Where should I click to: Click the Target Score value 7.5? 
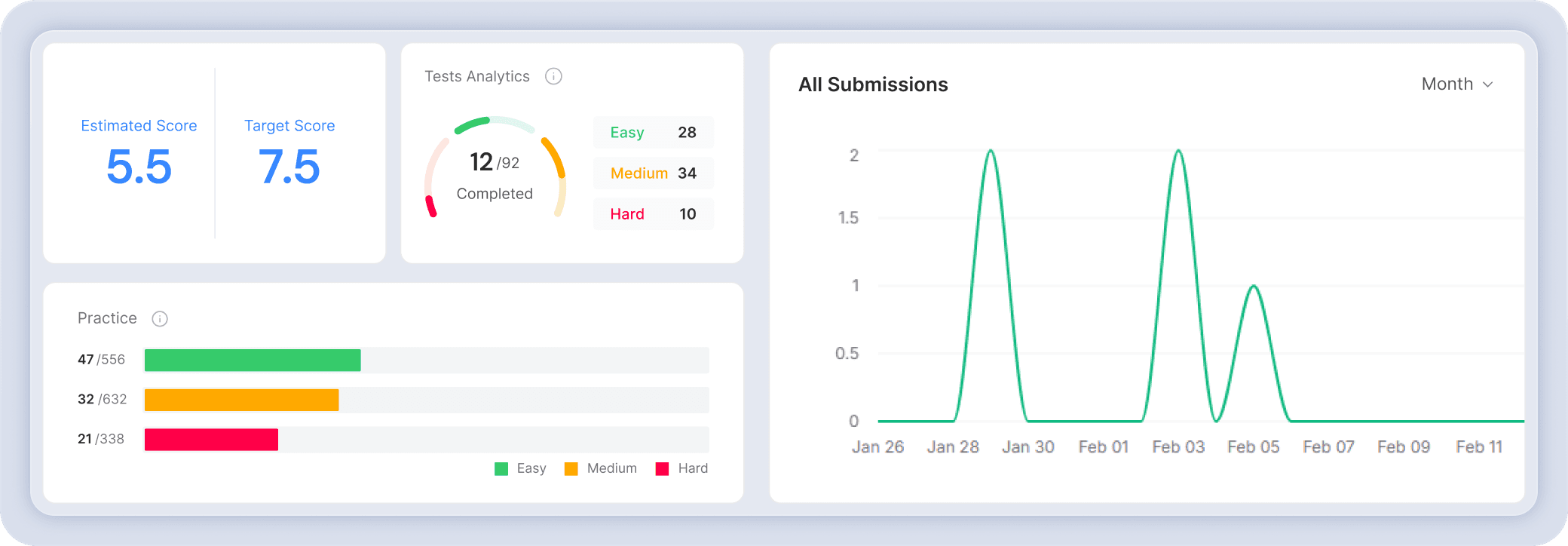click(x=289, y=167)
